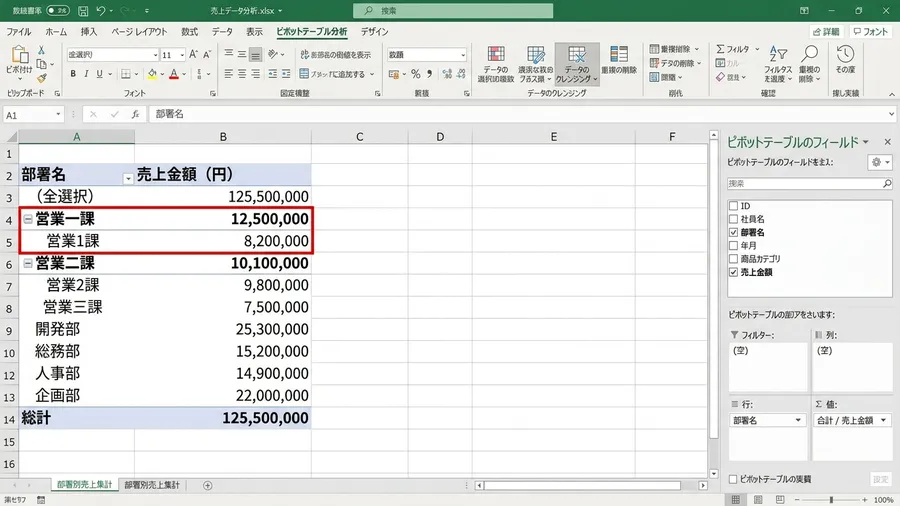Collapse the 営業一課 group

coord(28,219)
